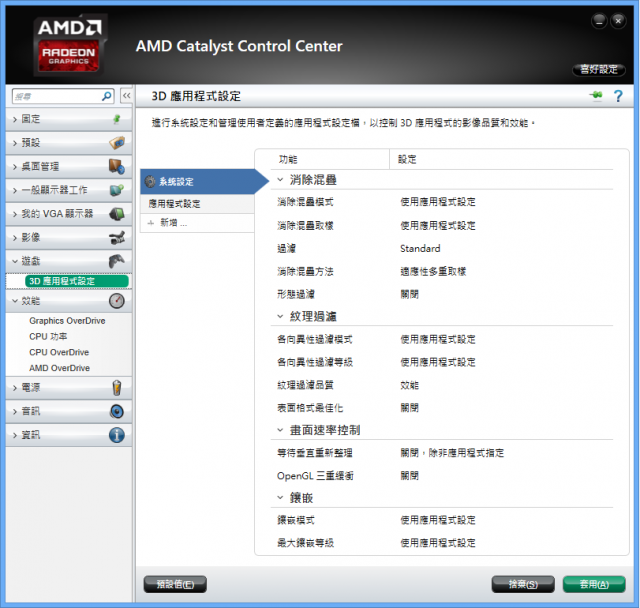Viewport: 640px width, 608px height.
Task: Select the 應用程式設定 tab
Action: point(198,204)
